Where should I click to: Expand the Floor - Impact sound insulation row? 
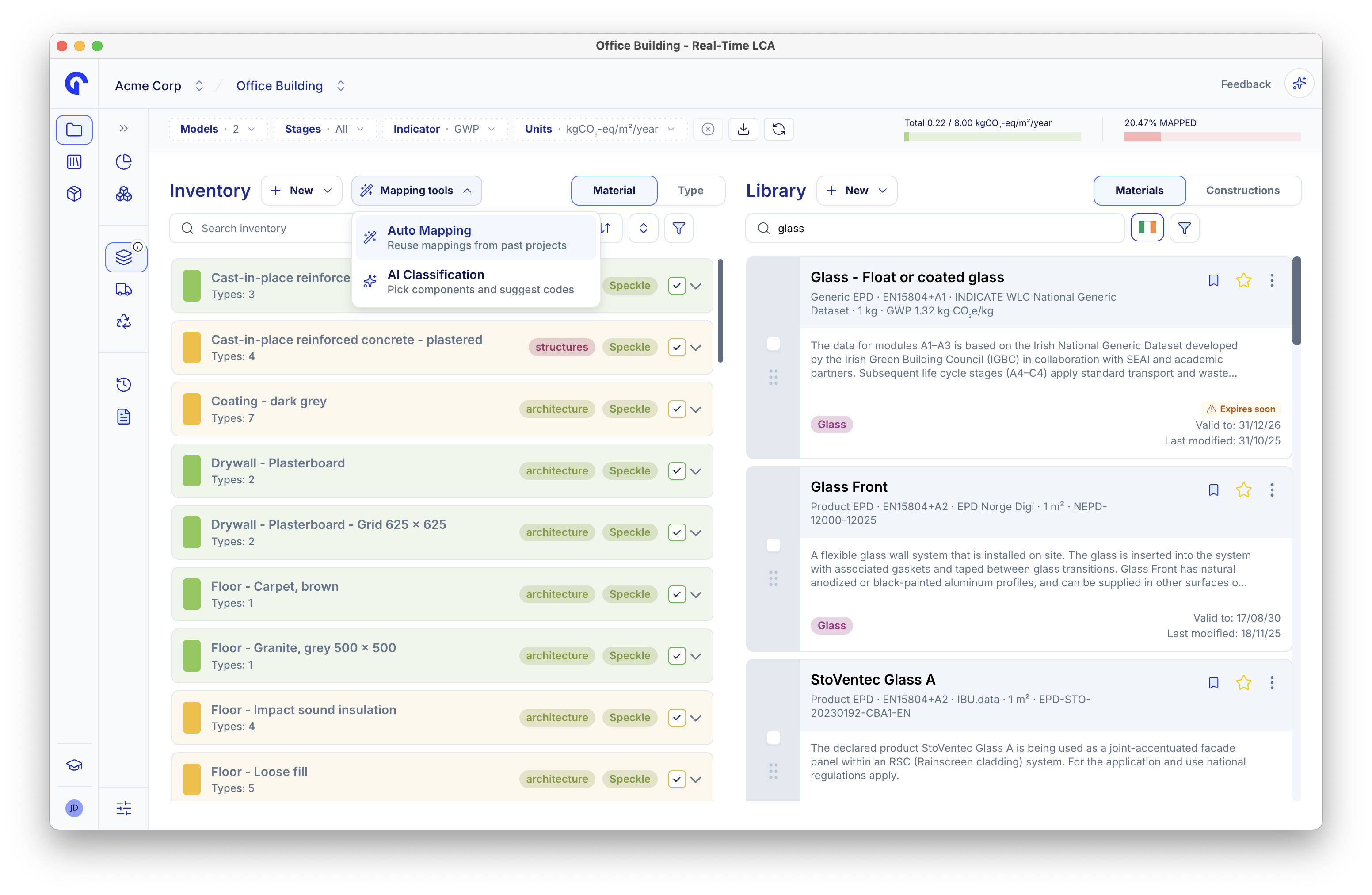696,718
